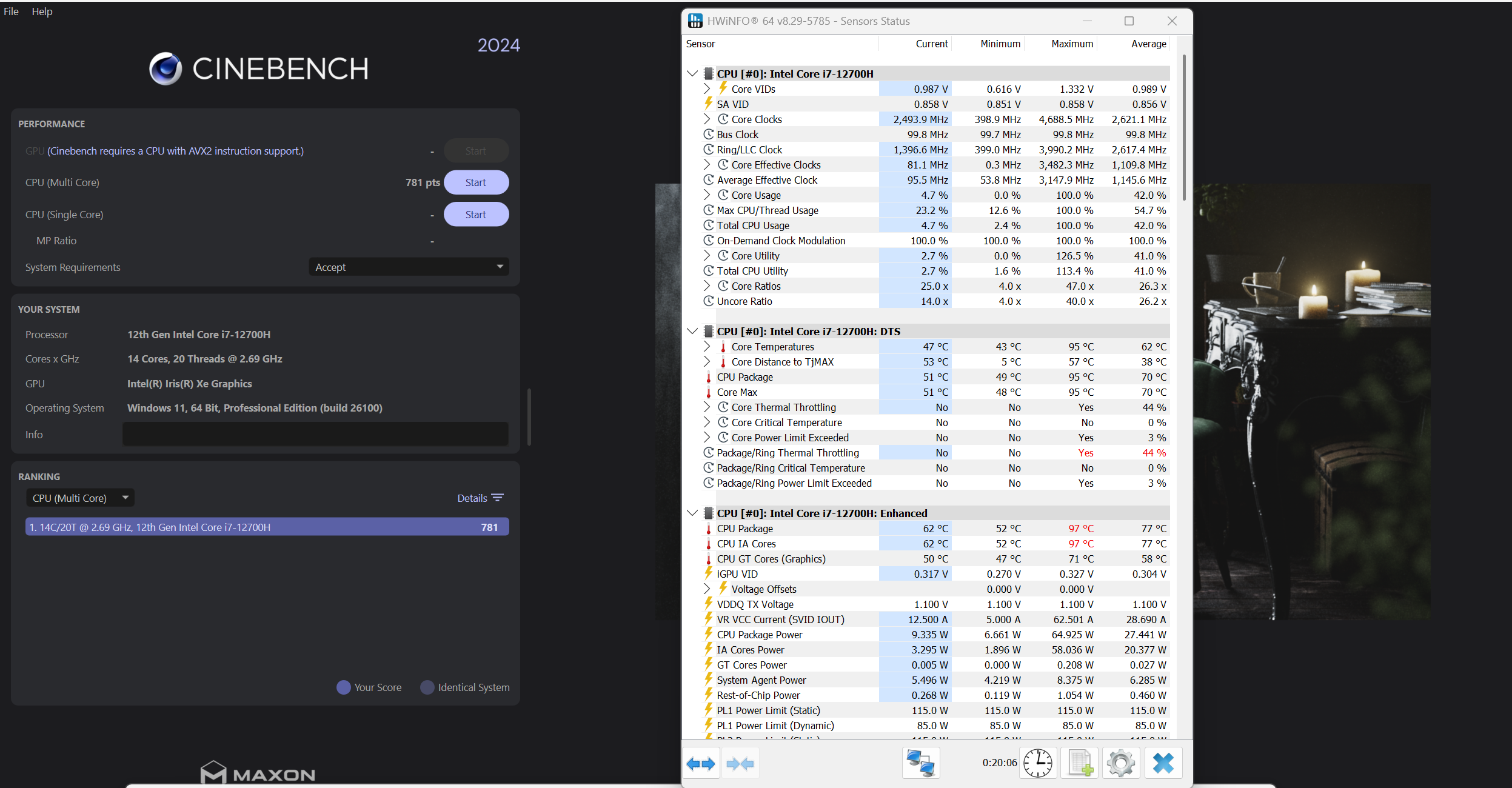
Task: Open HWiNFO sensor settings gear icon
Action: [1121, 763]
